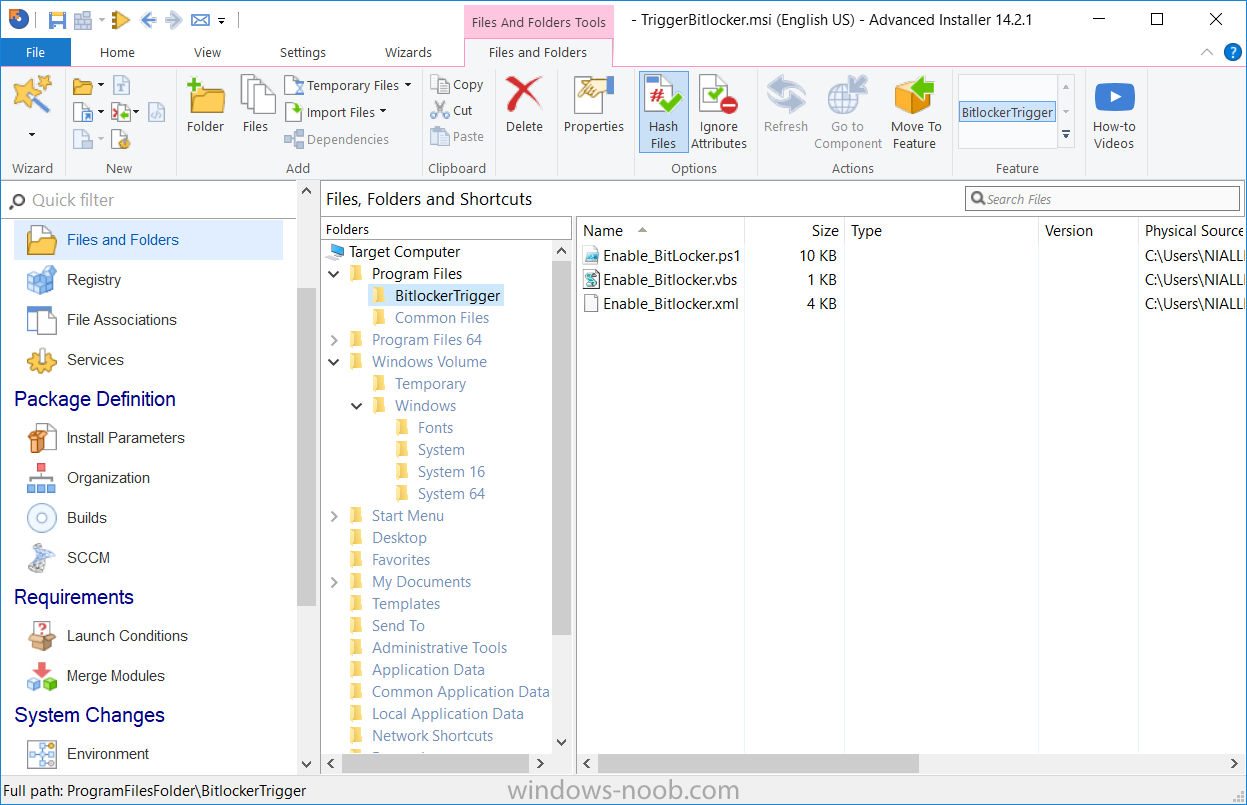Open the Temporary Files dropdown
1247x805 pixels.
[x=348, y=86]
